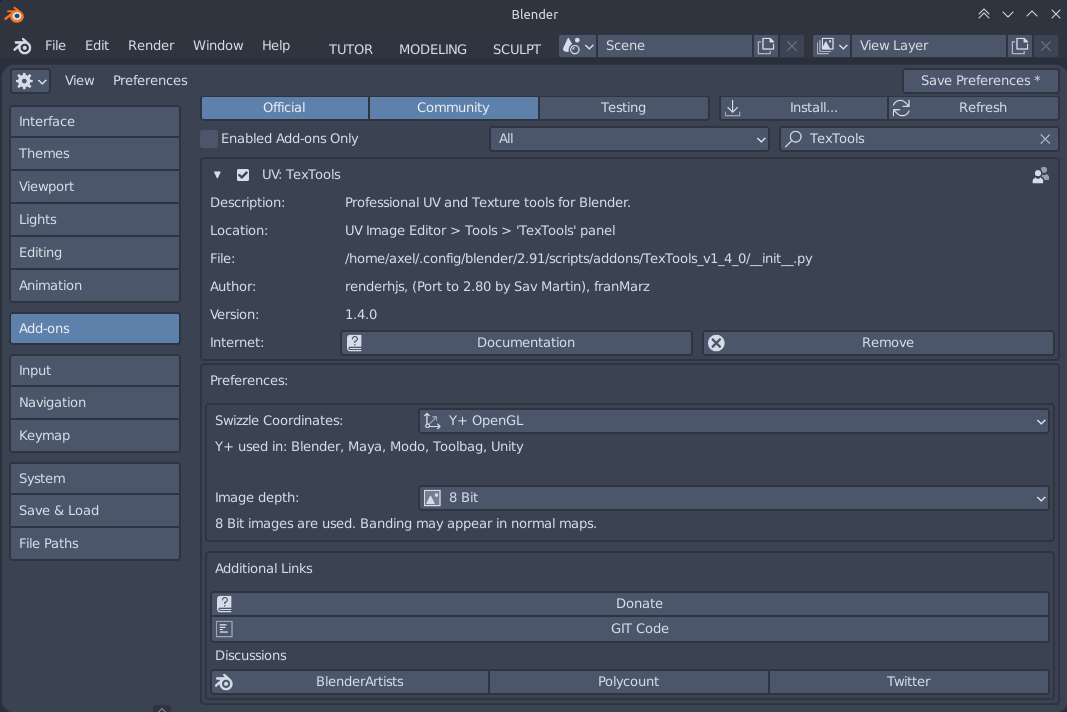1067x712 pixels.
Task: Open BlenderArtists discussion link
Action: (350, 681)
